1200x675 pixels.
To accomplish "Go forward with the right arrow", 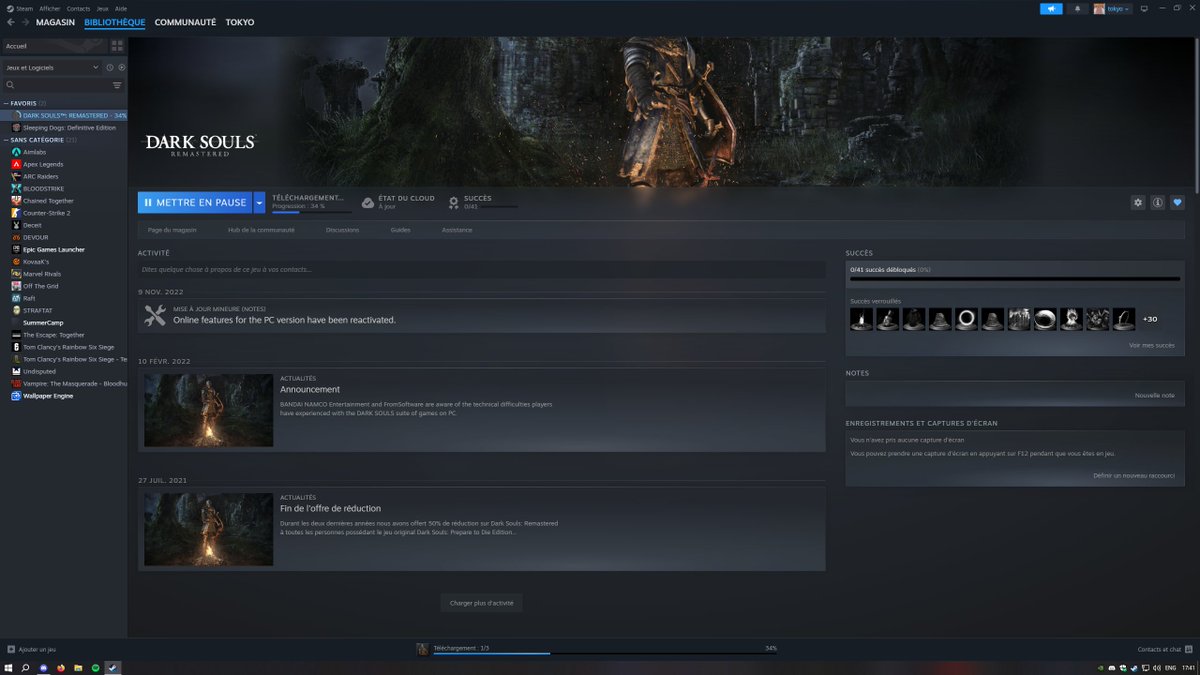I will [24, 22].
